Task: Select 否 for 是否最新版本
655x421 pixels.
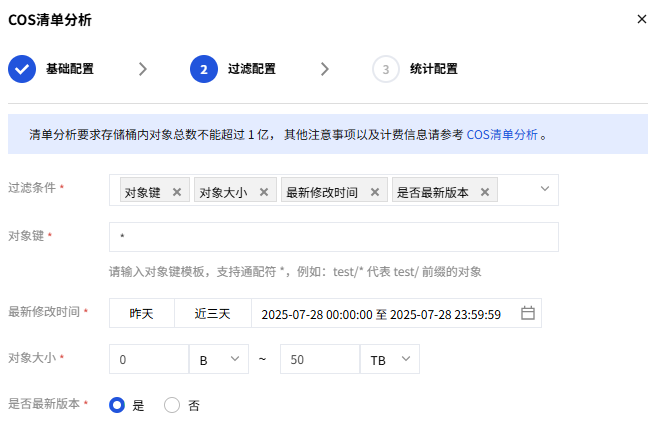Action: point(172,405)
